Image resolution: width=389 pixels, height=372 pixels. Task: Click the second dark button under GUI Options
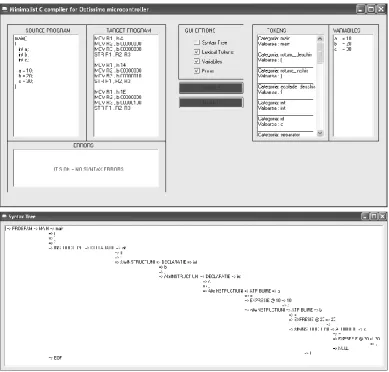click(x=211, y=102)
